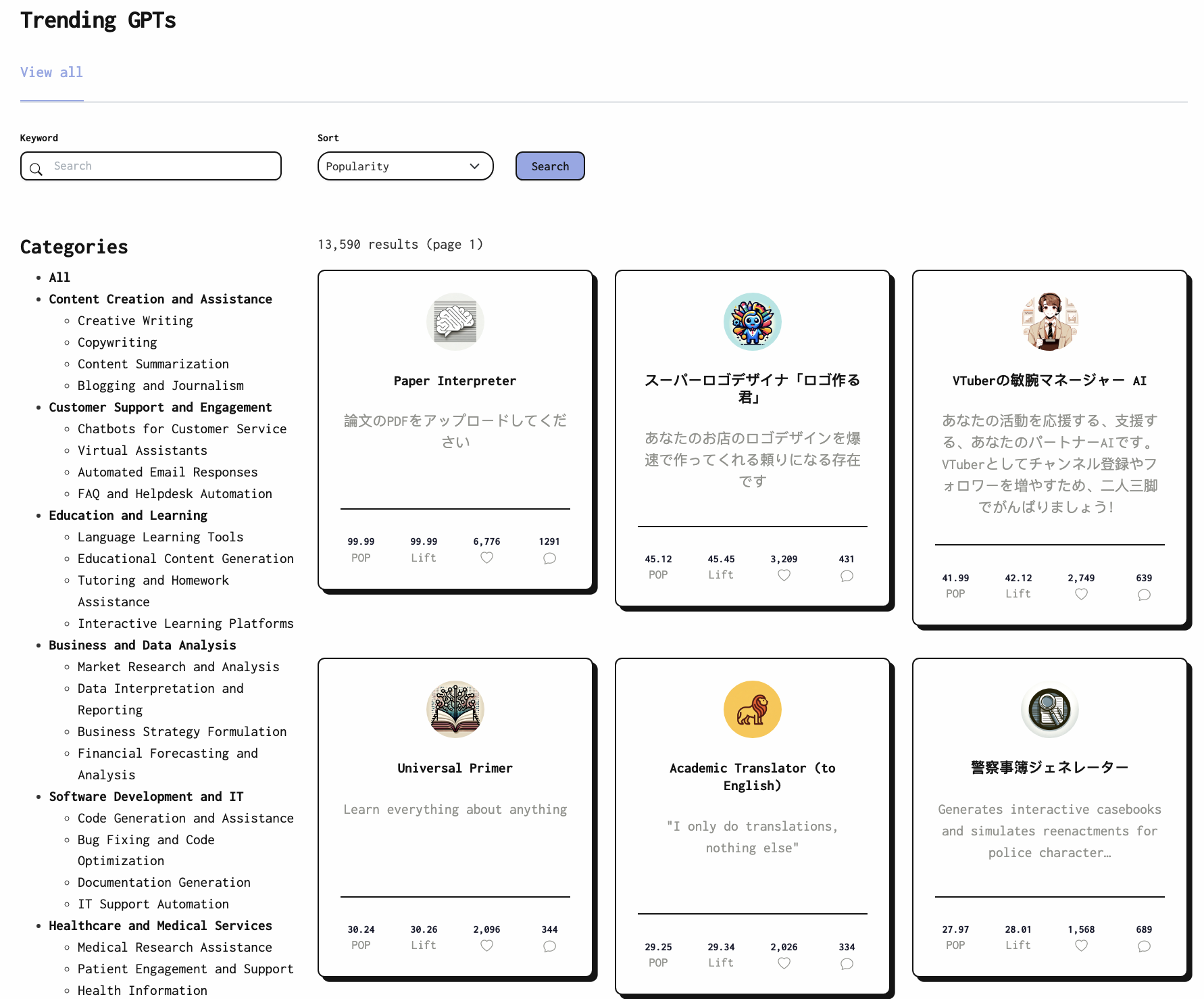Click the Academic Translator lion icon
Image resolution: width=1204 pixels, height=999 pixels.
click(x=752, y=709)
